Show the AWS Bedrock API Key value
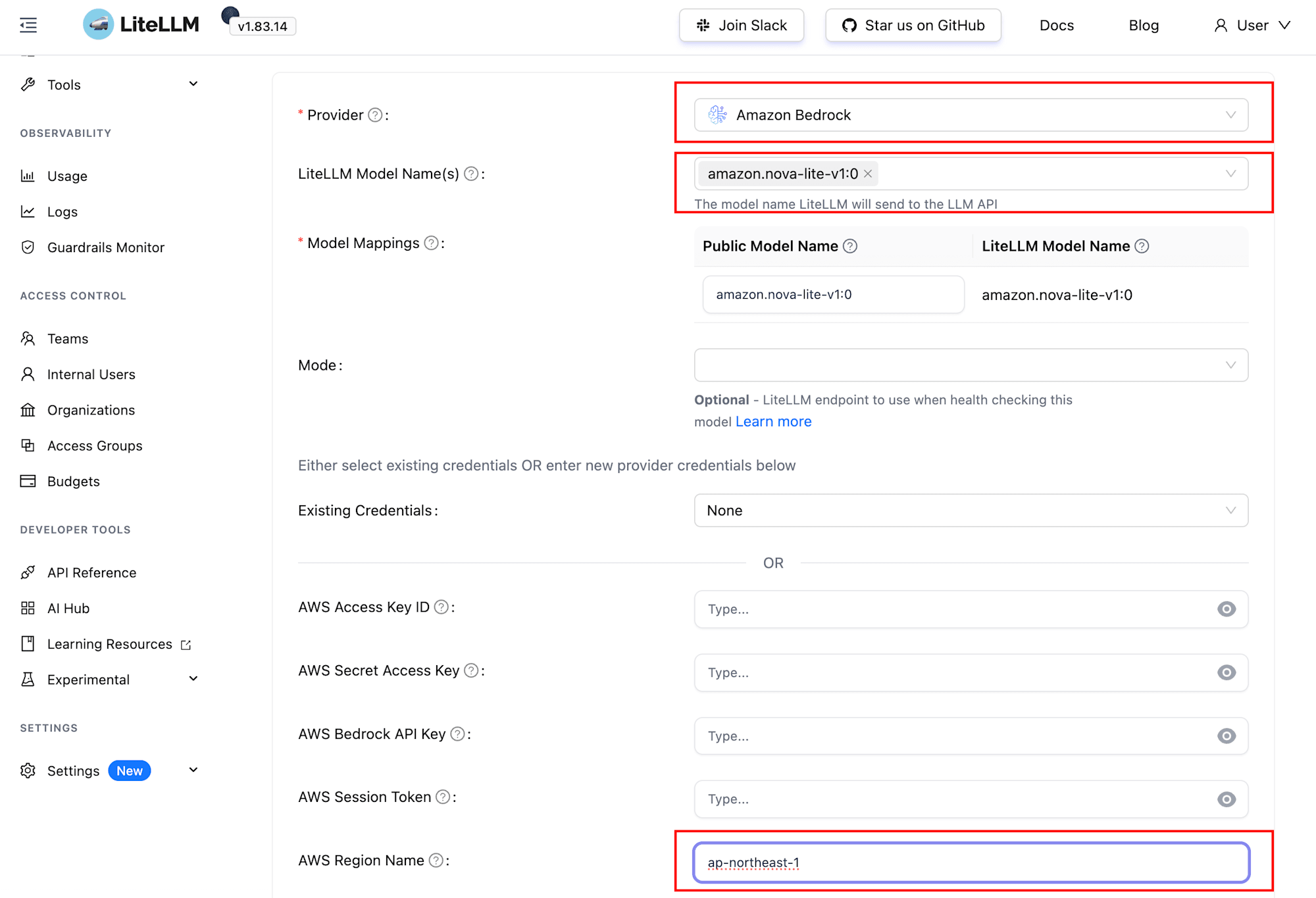Viewport: 1316px width, 898px height. coord(1227,736)
